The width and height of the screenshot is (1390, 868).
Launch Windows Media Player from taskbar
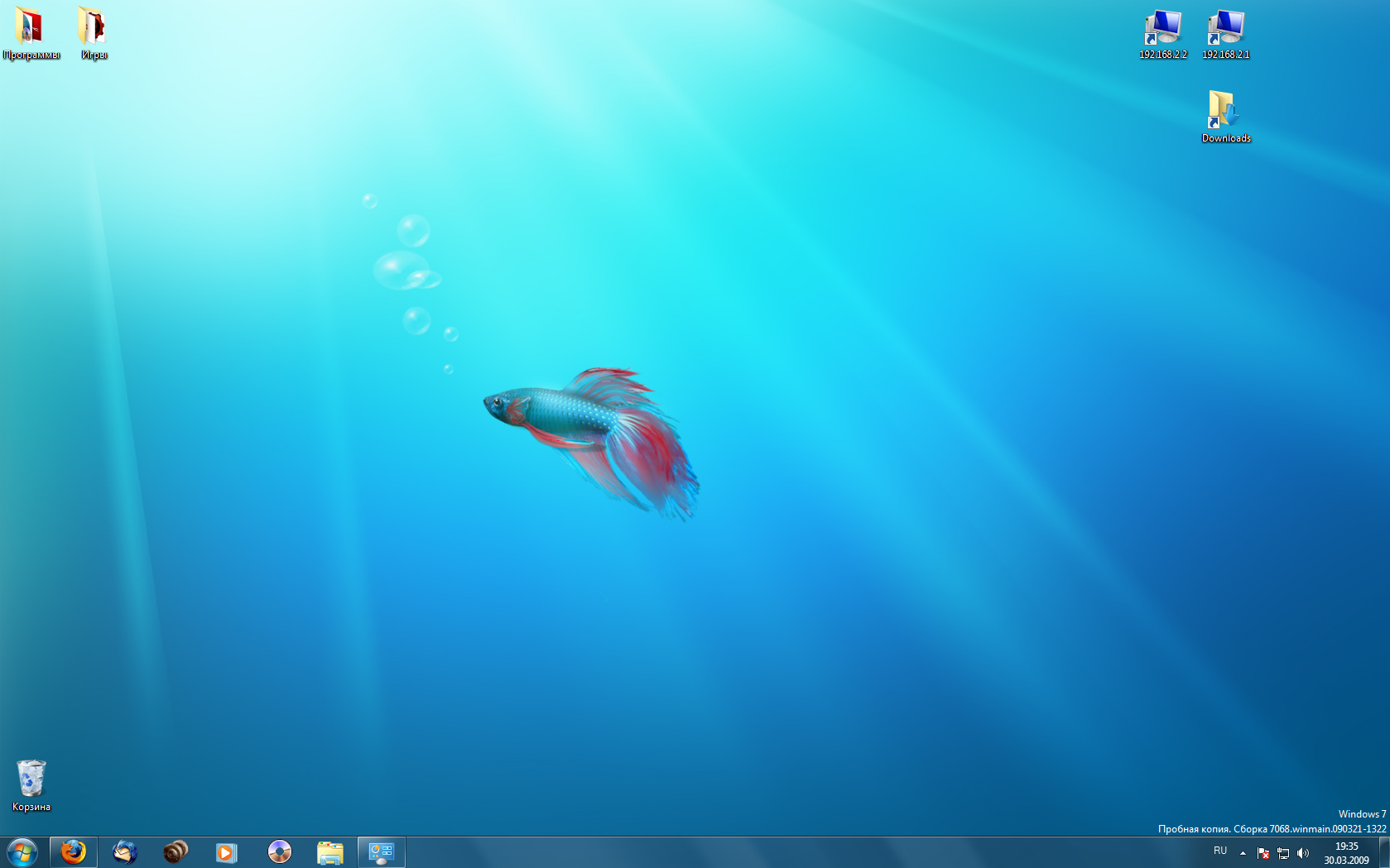(x=227, y=852)
